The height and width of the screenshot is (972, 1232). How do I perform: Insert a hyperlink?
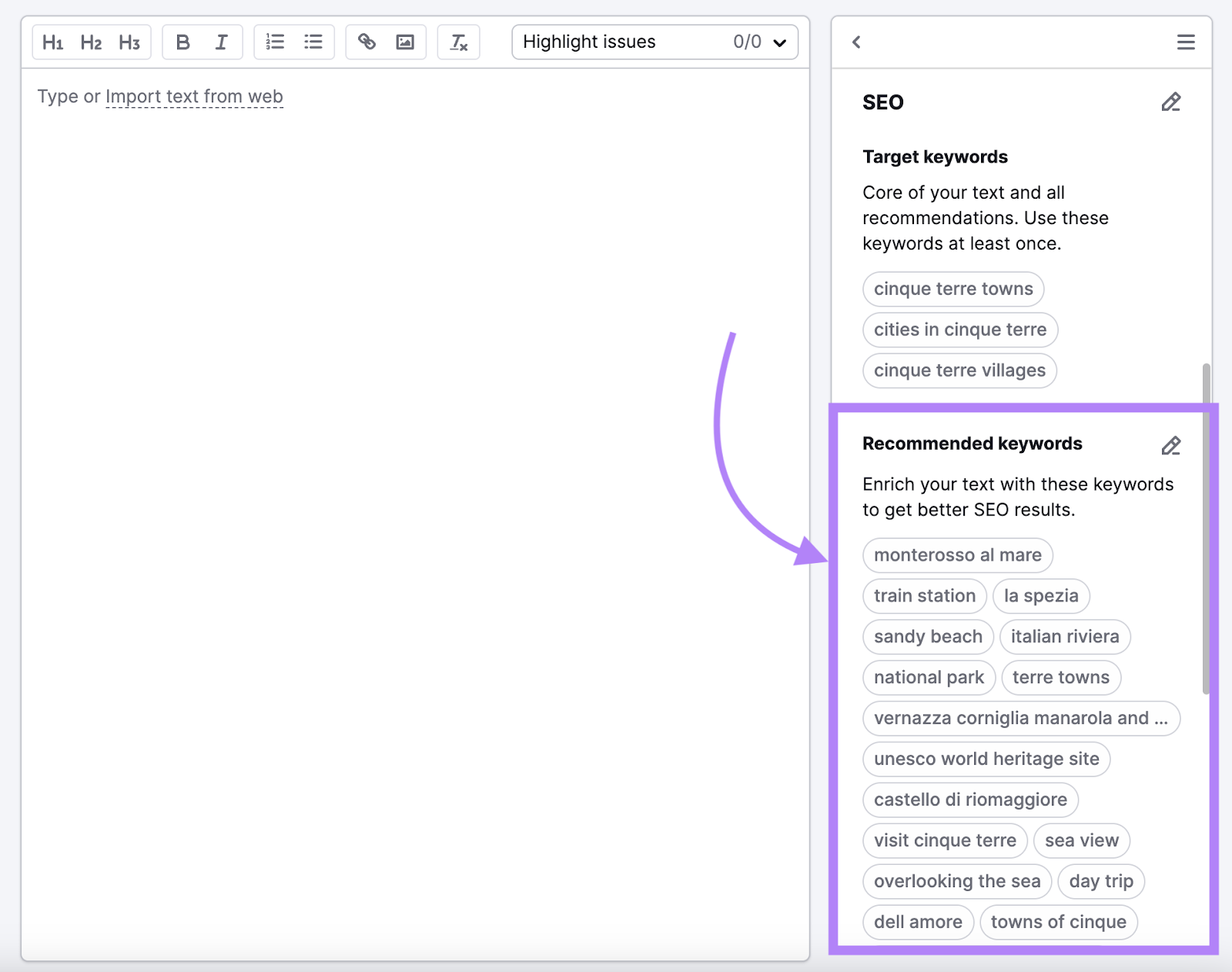click(x=367, y=42)
